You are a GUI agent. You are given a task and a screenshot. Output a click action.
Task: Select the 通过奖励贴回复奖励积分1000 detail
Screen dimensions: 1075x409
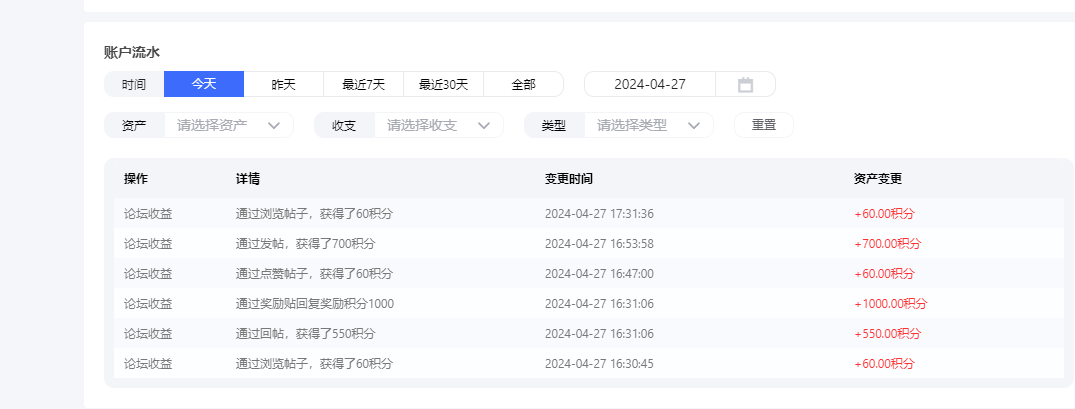[315, 304]
